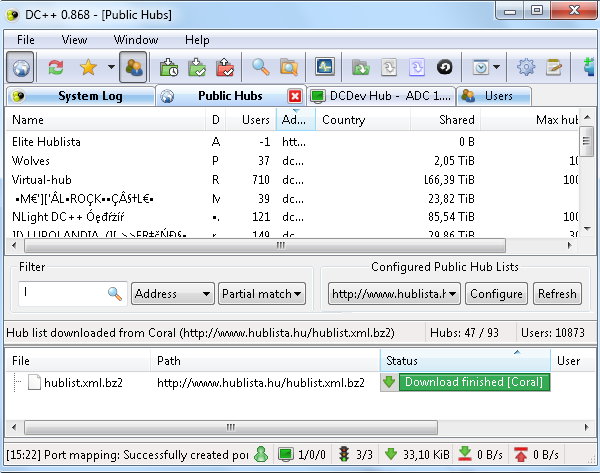The width and height of the screenshot is (600, 473).
Task: Sort transfers by the Path column header
Action: [x=265, y=361]
